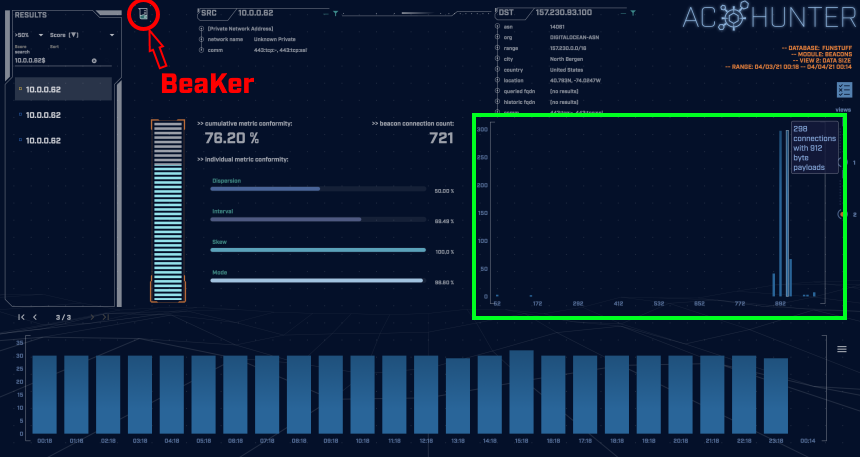The image size is (860, 457).
Task: Expand the range row circle icon
Action: 497,48
